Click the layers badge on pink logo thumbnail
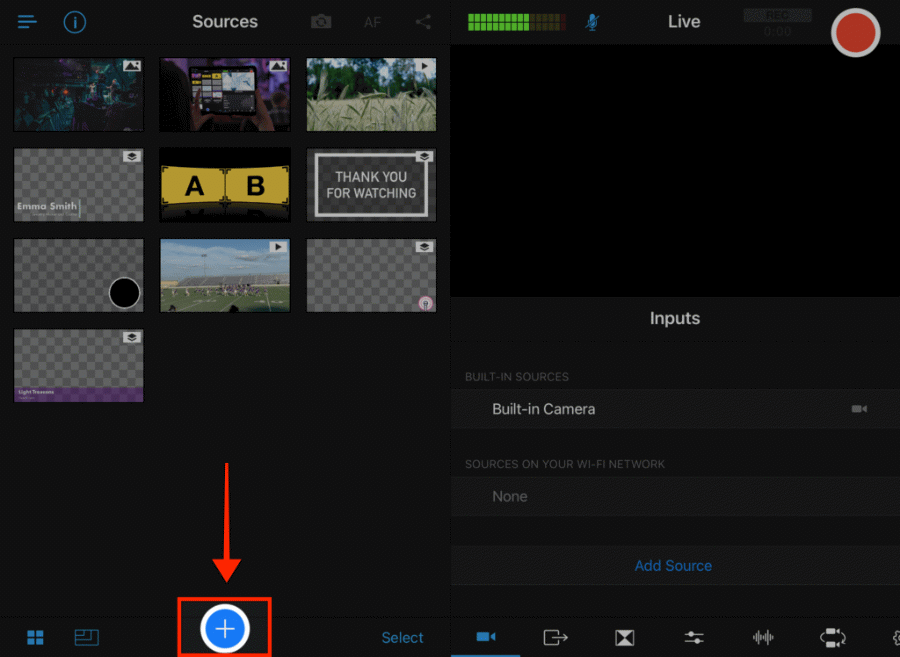 click(424, 247)
